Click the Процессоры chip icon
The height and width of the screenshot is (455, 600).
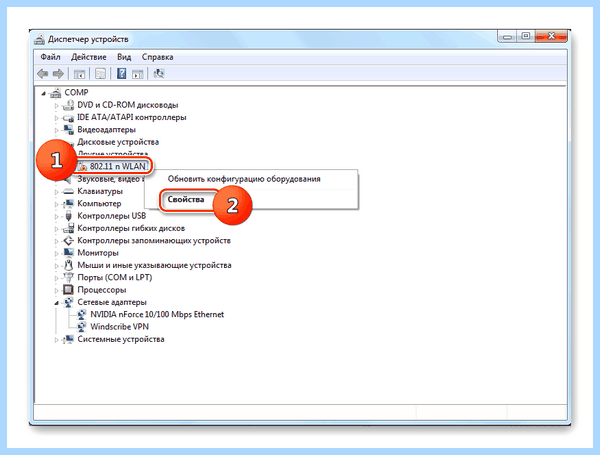pos(68,290)
